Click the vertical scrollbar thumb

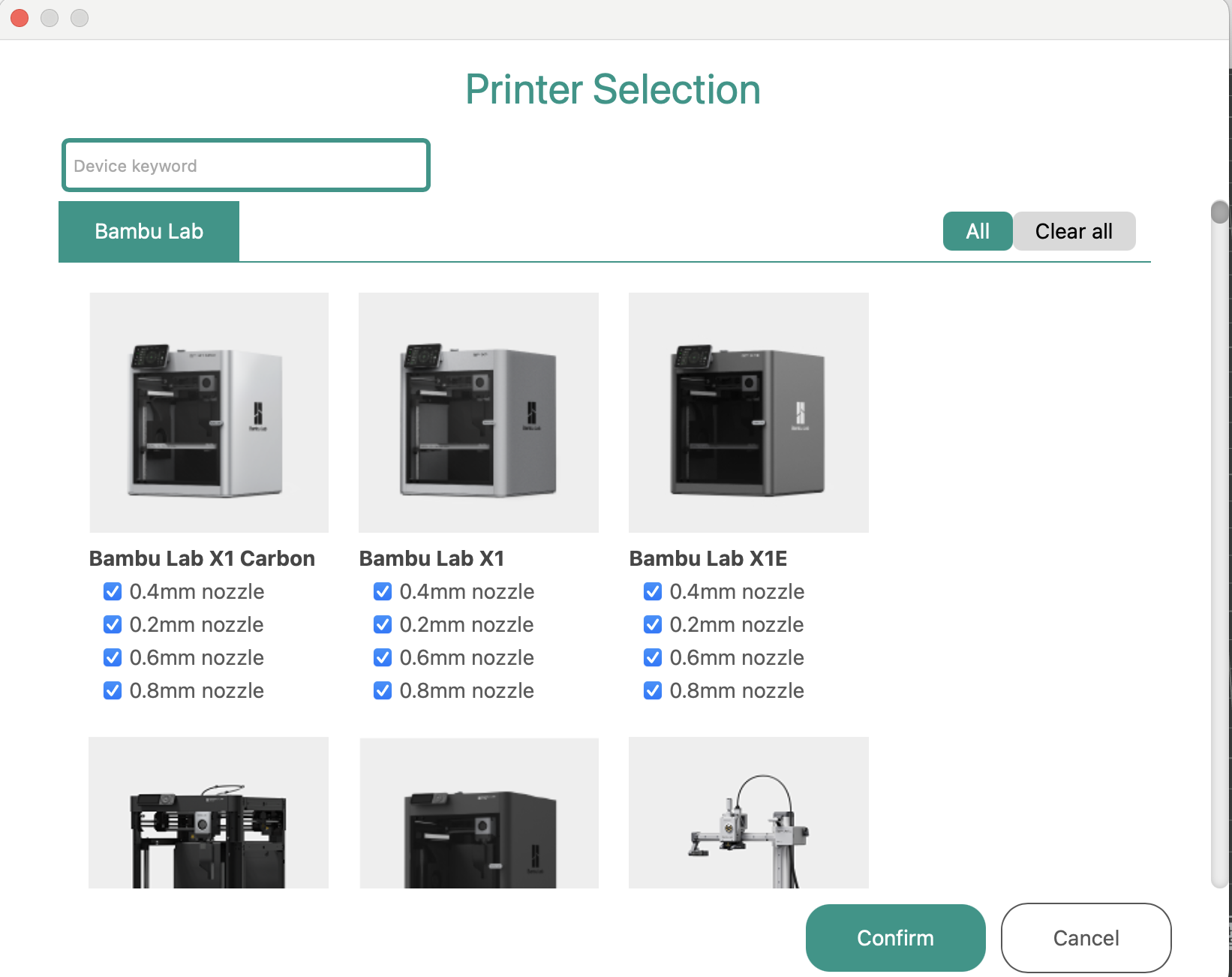1220,212
